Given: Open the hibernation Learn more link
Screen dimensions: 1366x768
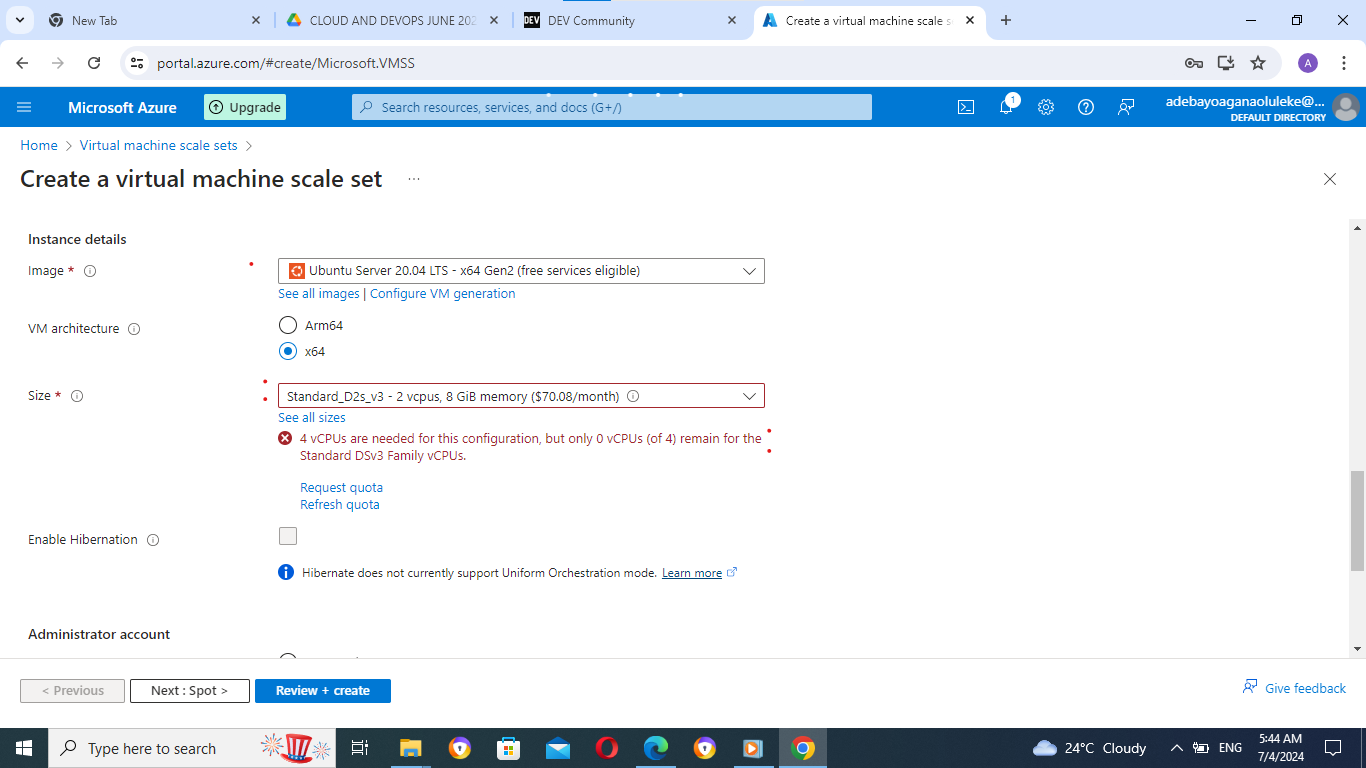Looking at the screenshot, I should [699, 573].
